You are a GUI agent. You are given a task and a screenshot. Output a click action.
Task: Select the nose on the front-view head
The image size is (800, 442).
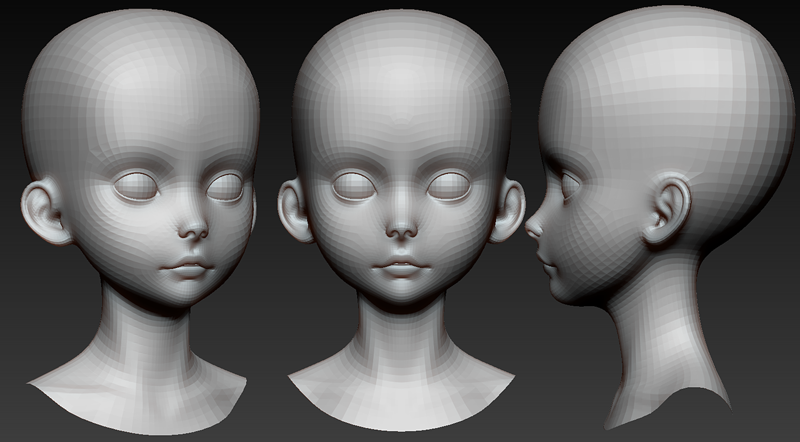point(401,228)
